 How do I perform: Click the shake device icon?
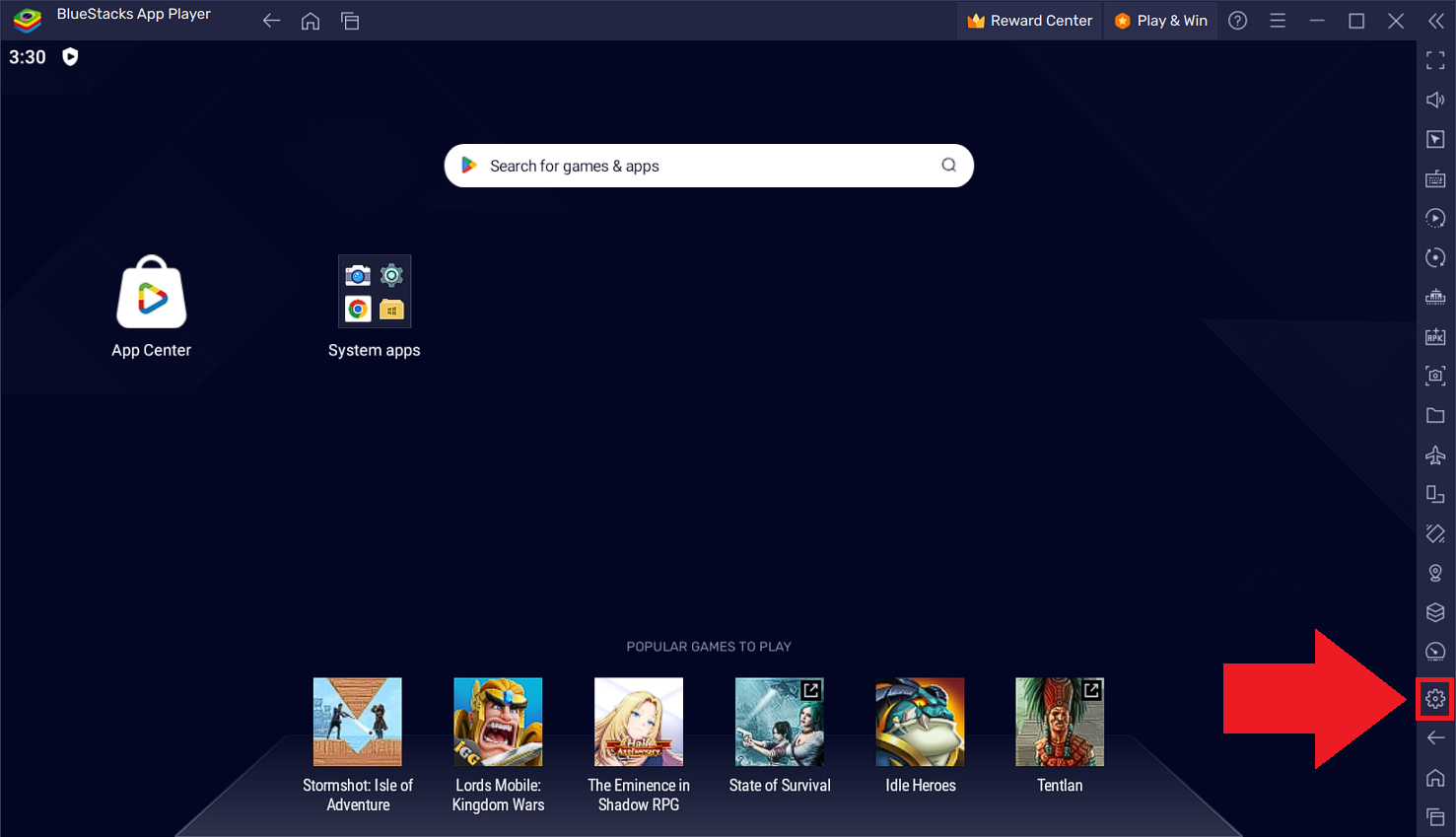click(x=1435, y=534)
